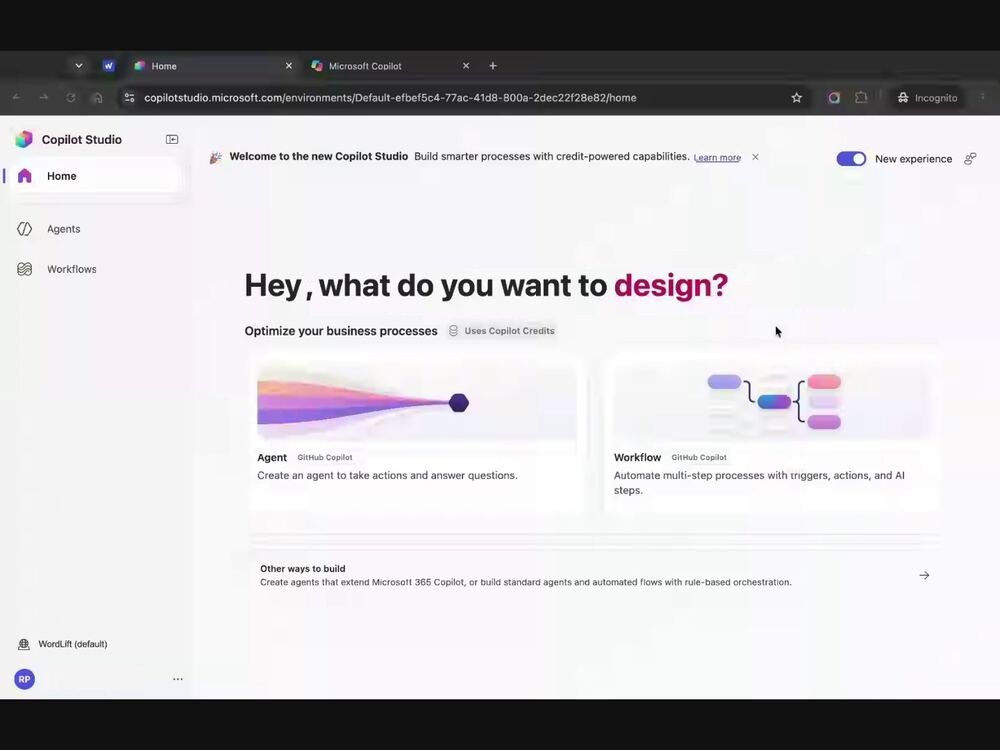Click the Workflow card description text

pyautogui.click(x=759, y=483)
